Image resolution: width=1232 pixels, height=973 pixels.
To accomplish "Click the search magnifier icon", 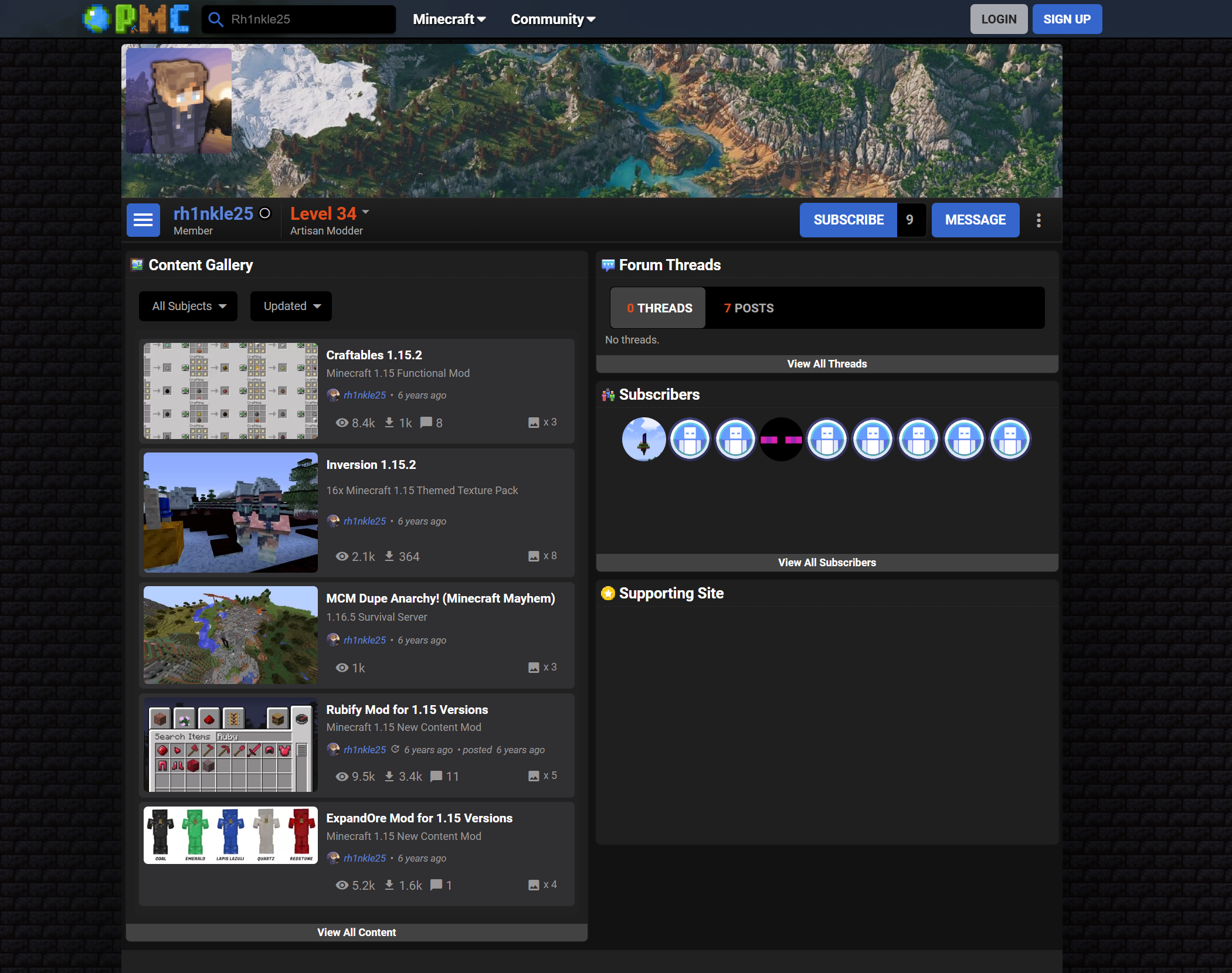I will [x=216, y=19].
